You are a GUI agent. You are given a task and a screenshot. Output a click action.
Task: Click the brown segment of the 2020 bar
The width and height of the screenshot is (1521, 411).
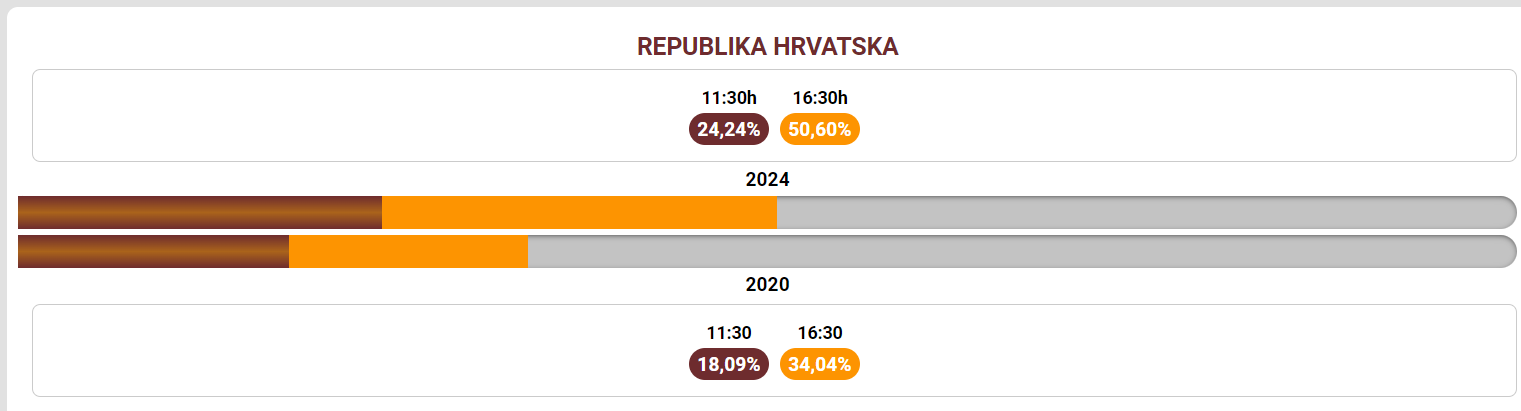tap(153, 252)
